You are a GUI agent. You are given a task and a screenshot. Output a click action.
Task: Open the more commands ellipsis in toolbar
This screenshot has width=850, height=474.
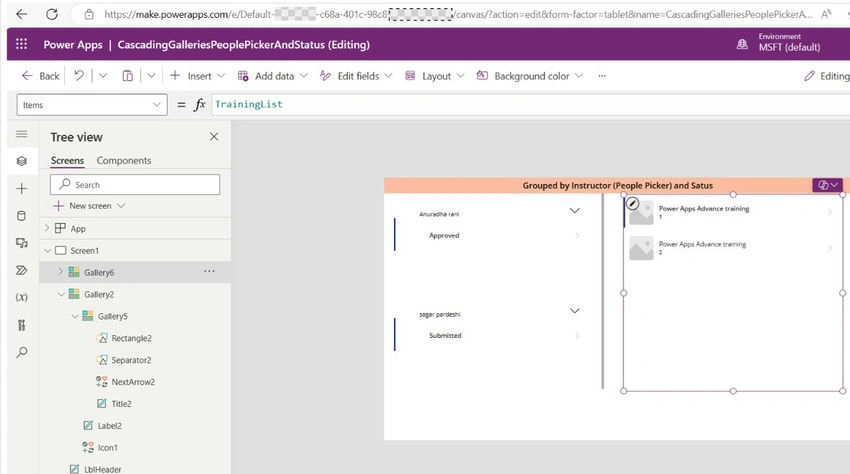(602, 76)
